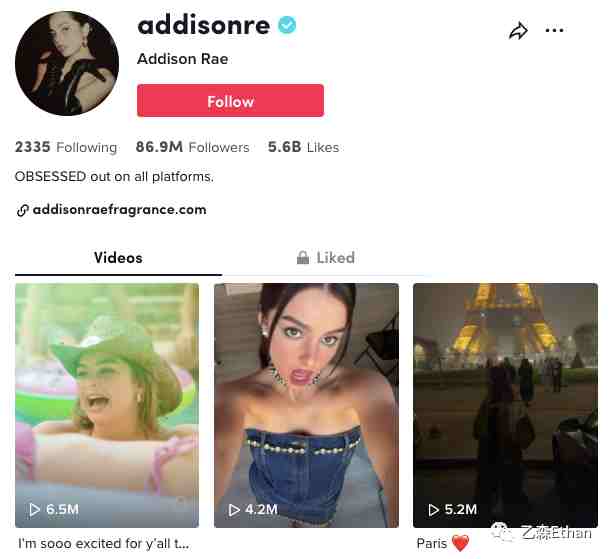611x559 pixels.
Task: Open addisonraefragrance.com link
Action: click(119, 210)
